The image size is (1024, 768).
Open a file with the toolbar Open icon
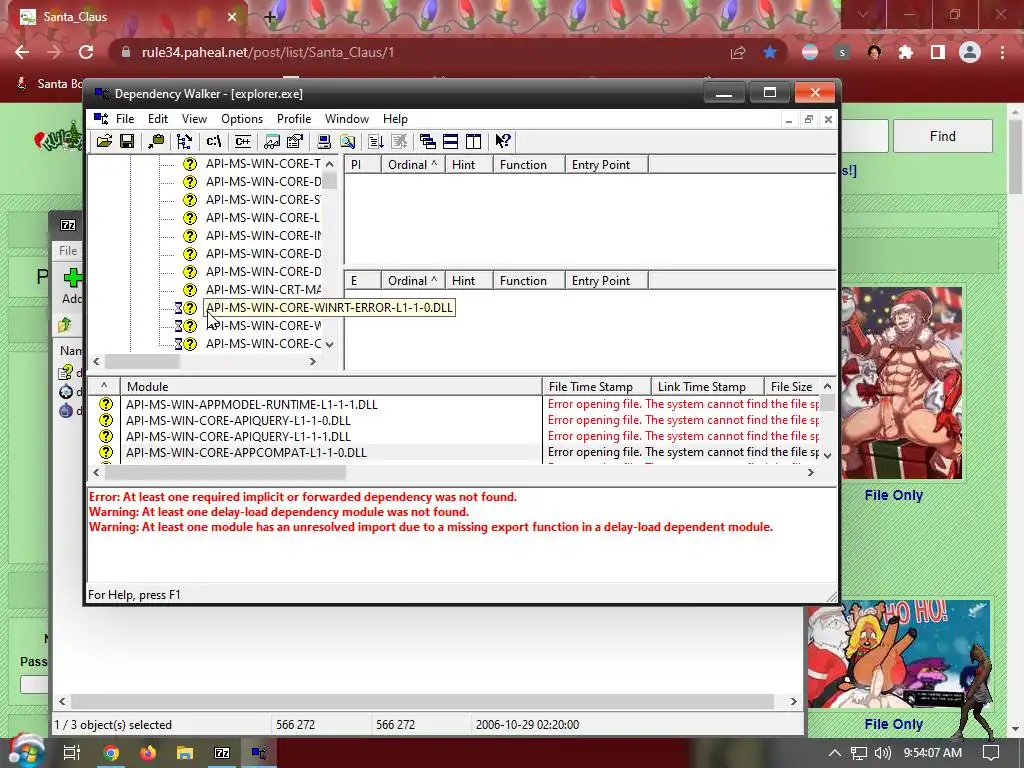click(104, 141)
